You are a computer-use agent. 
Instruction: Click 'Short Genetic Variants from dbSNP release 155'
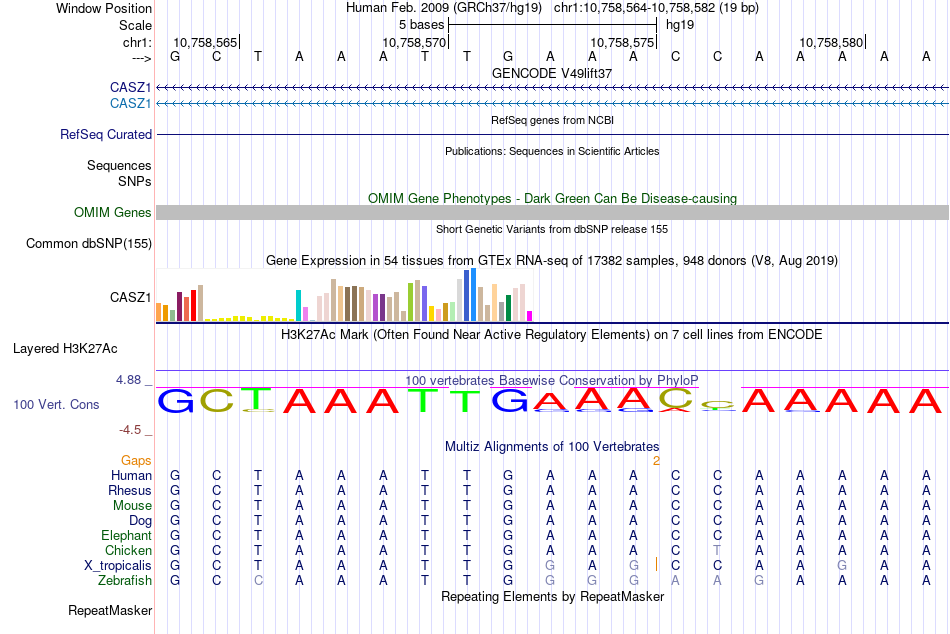552,229
